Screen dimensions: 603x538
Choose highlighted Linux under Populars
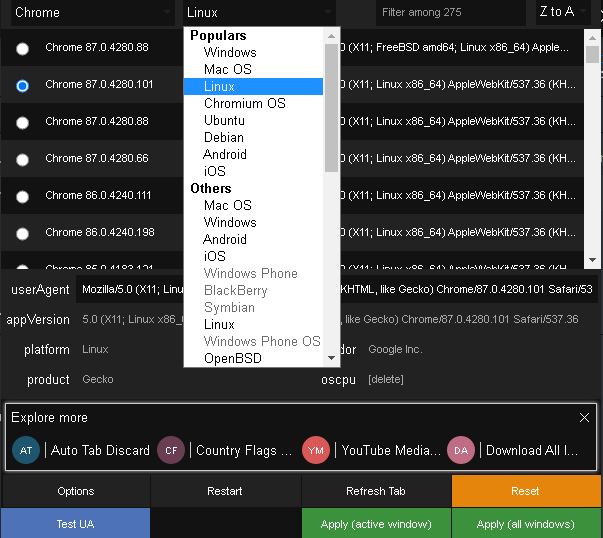tap(254, 87)
